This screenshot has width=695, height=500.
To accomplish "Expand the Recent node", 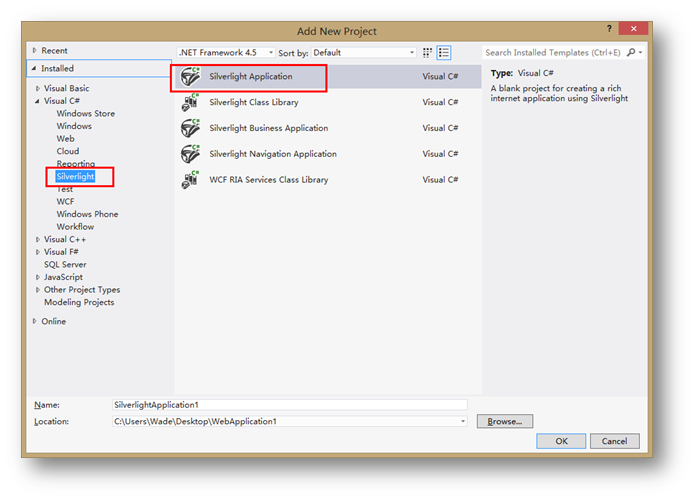I will point(35,51).
